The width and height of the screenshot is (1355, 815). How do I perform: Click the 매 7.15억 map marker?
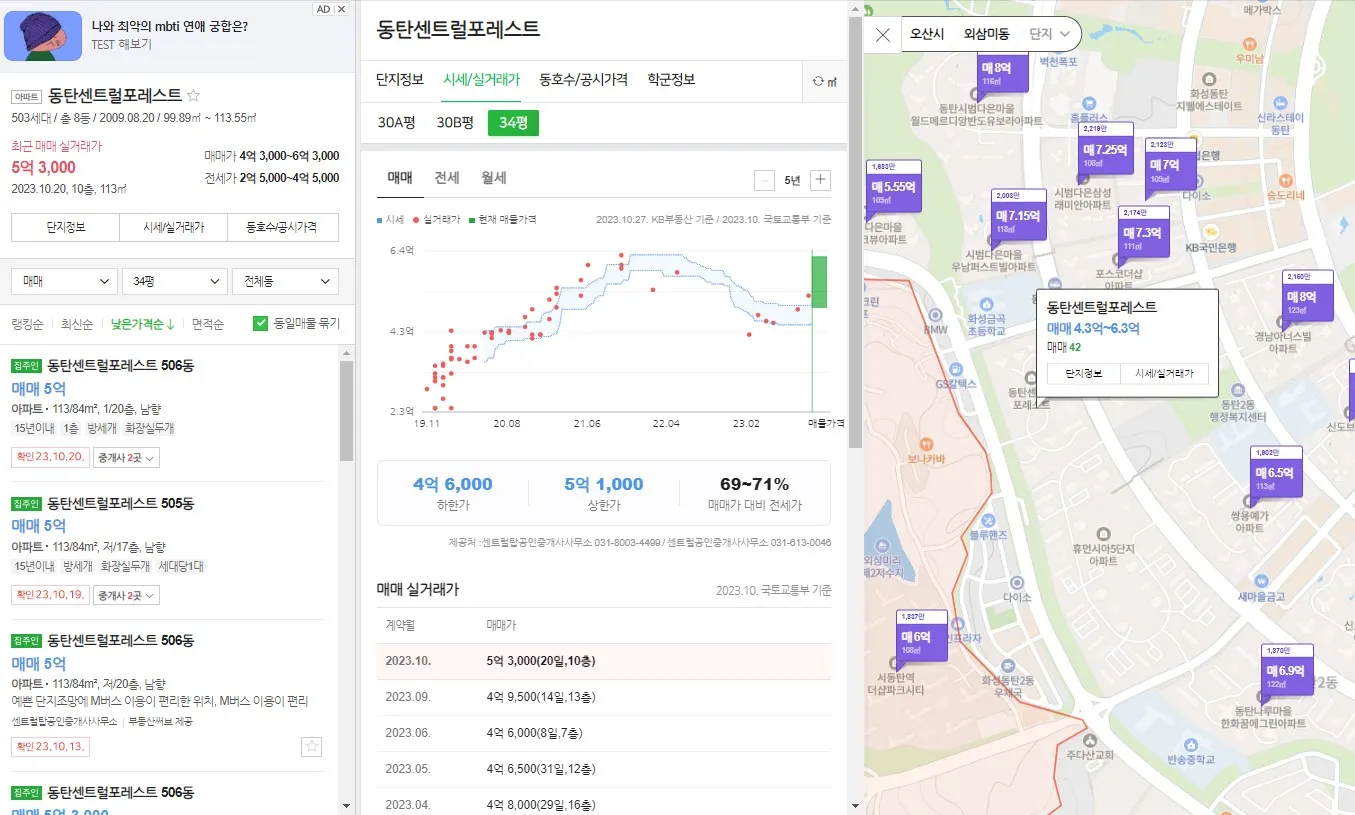point(1020,215)
